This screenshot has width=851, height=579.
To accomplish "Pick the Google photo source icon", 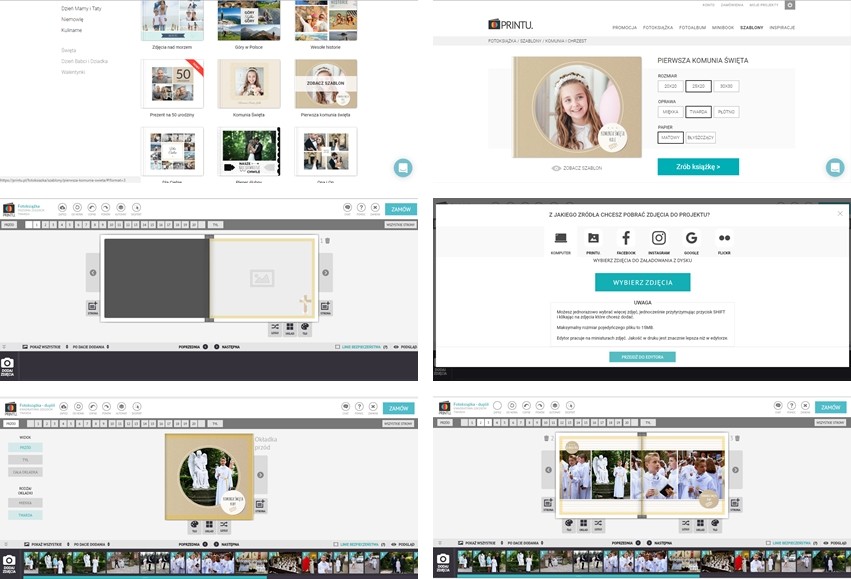I will point(691,238).
